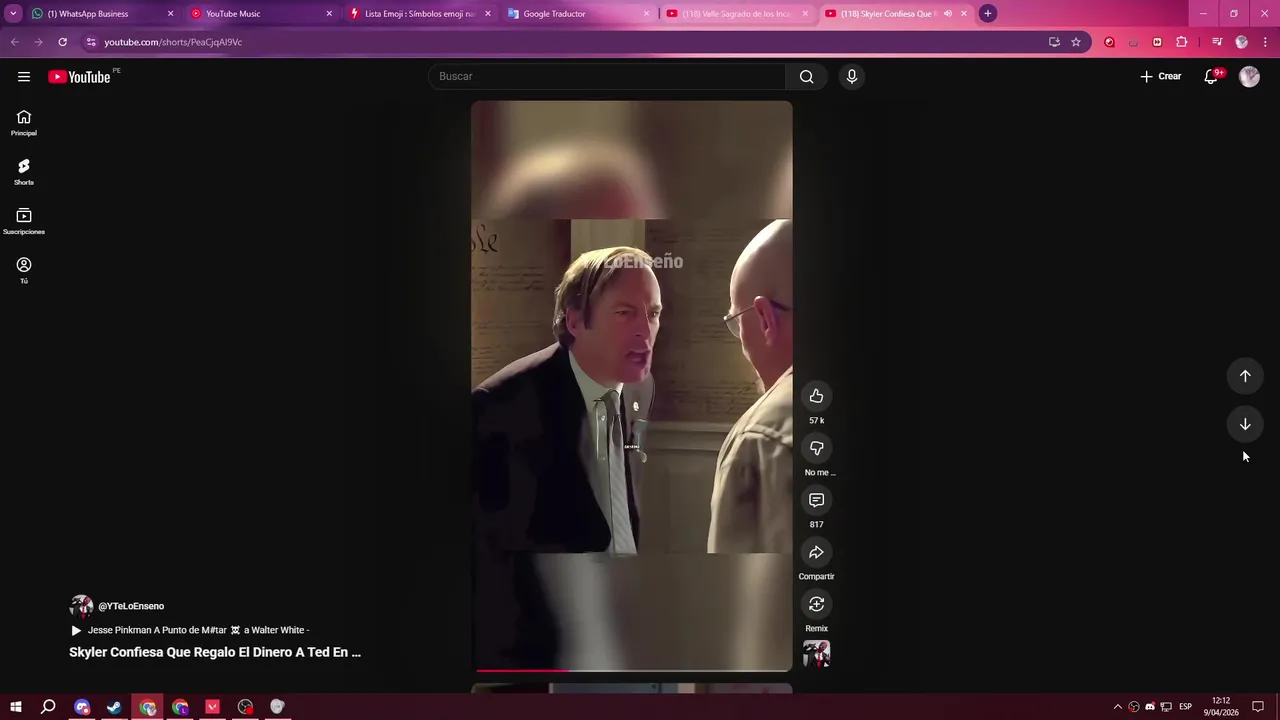The width and height of the screenshot is (1280, 720).
Task: Remix this short
Action: [816, 604]
